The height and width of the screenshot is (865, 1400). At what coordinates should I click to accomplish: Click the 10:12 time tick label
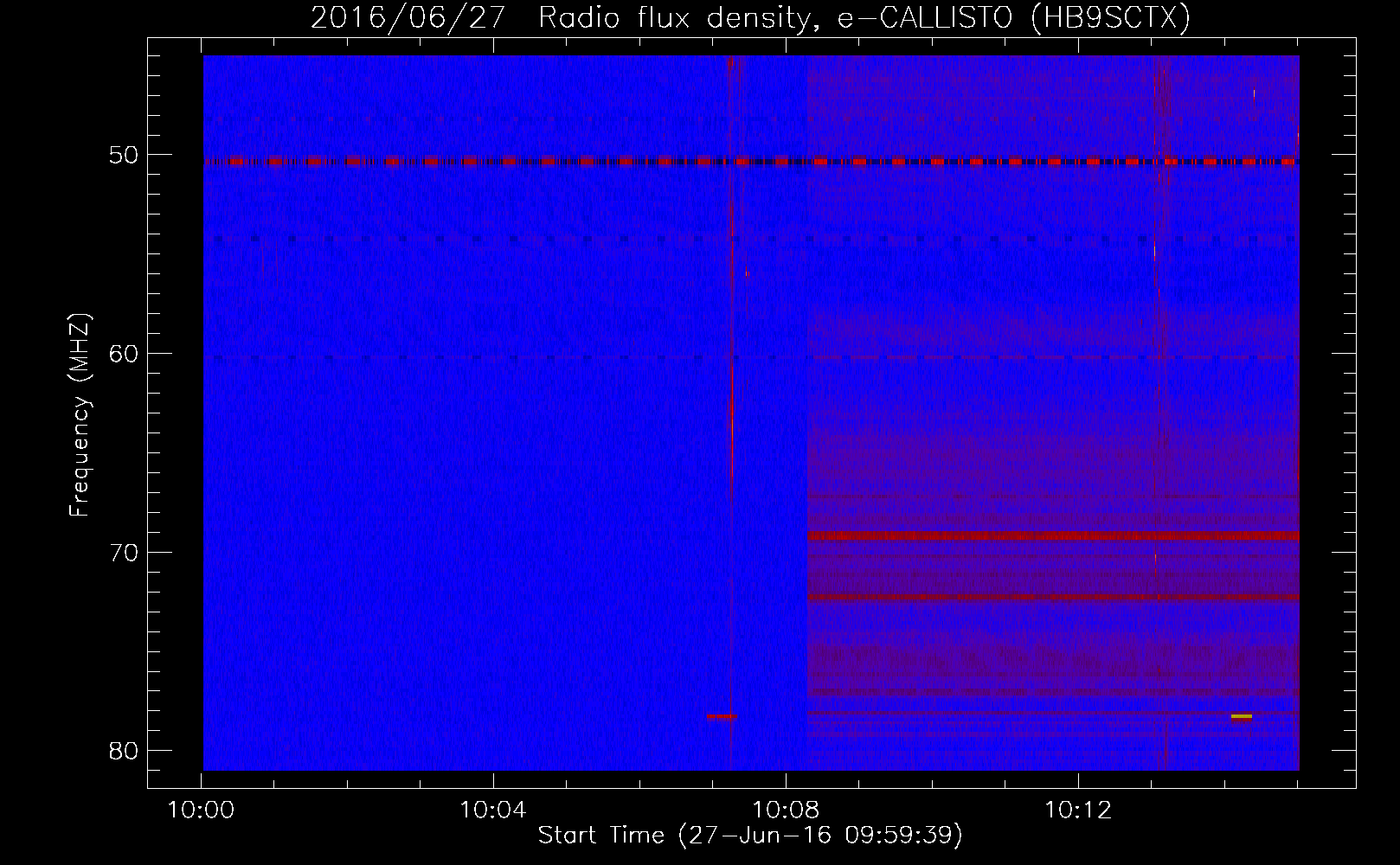coord(1077,811)
